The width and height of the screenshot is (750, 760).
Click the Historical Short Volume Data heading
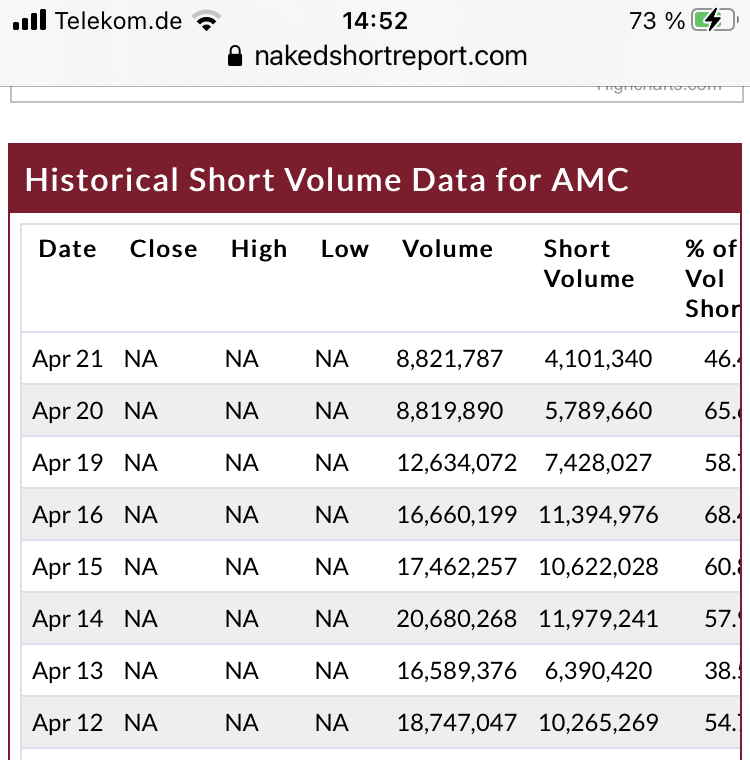pyautogui.click(x=326, y=180)
